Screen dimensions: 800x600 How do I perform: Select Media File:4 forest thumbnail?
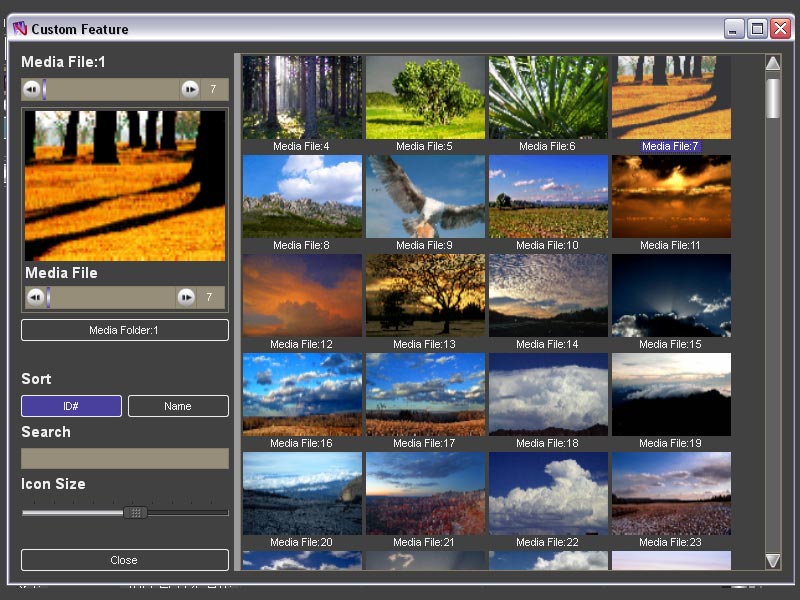point(302,97)
